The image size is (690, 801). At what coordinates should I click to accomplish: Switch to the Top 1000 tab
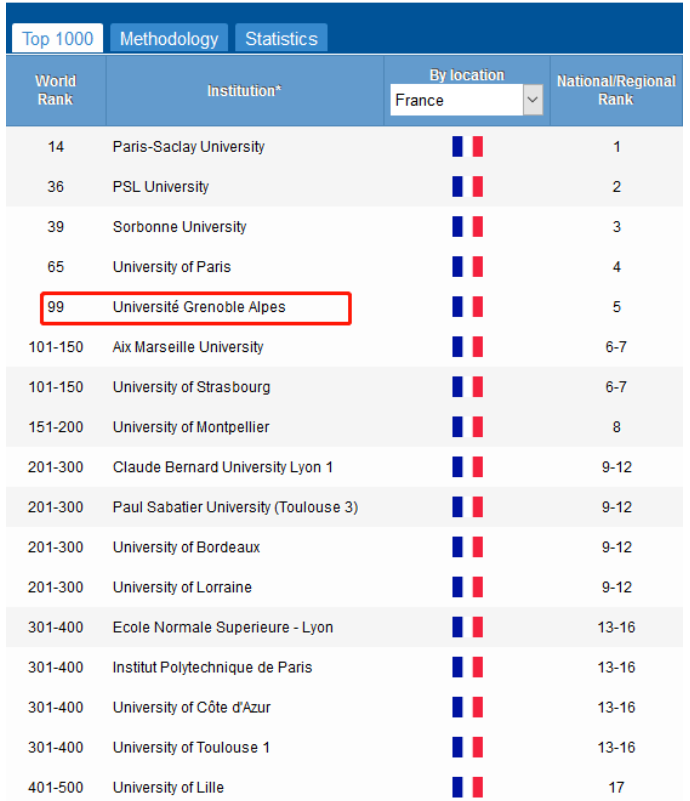pyautogui.click(x=57, y=38)
